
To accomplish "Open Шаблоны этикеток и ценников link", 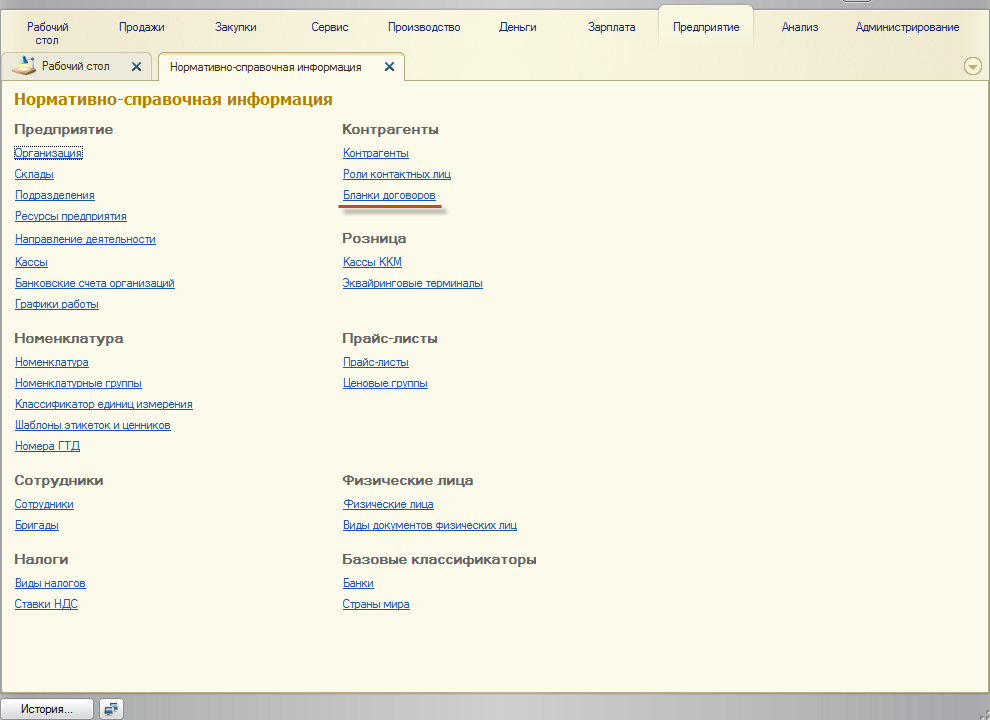I will (x=93, y=425).
